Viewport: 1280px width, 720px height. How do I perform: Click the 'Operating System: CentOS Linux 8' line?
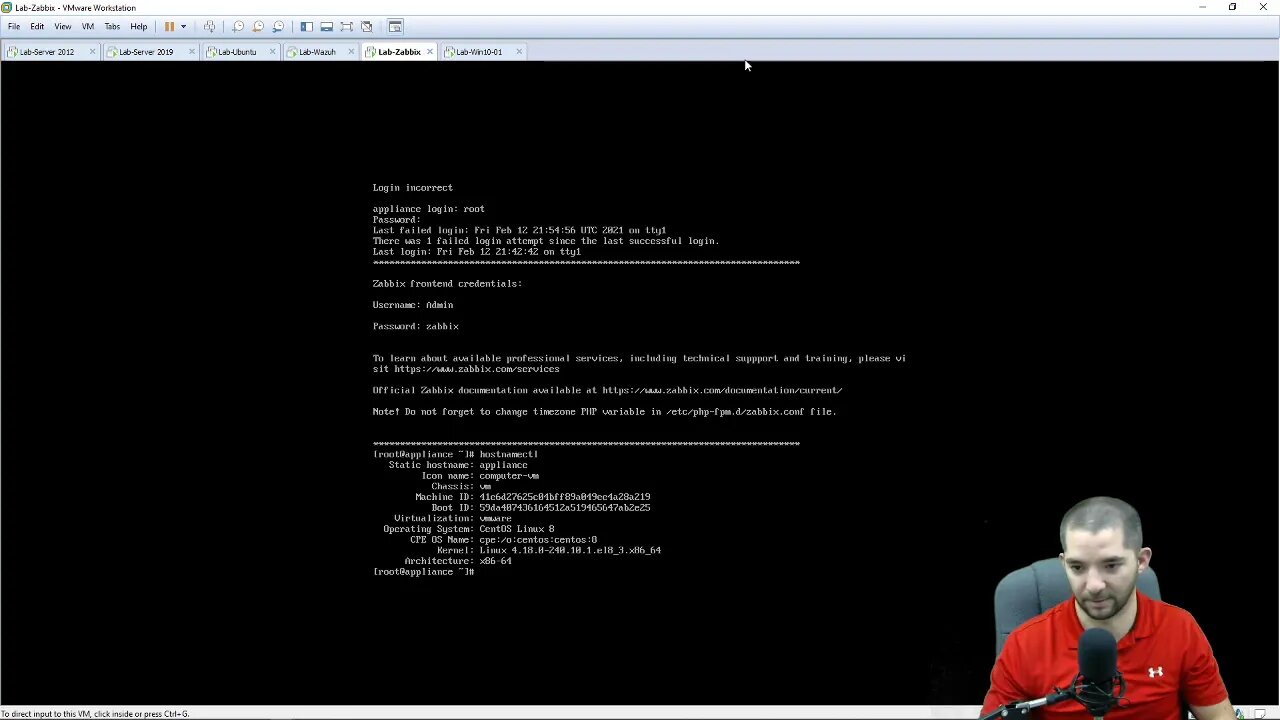(x=469, y=529)
